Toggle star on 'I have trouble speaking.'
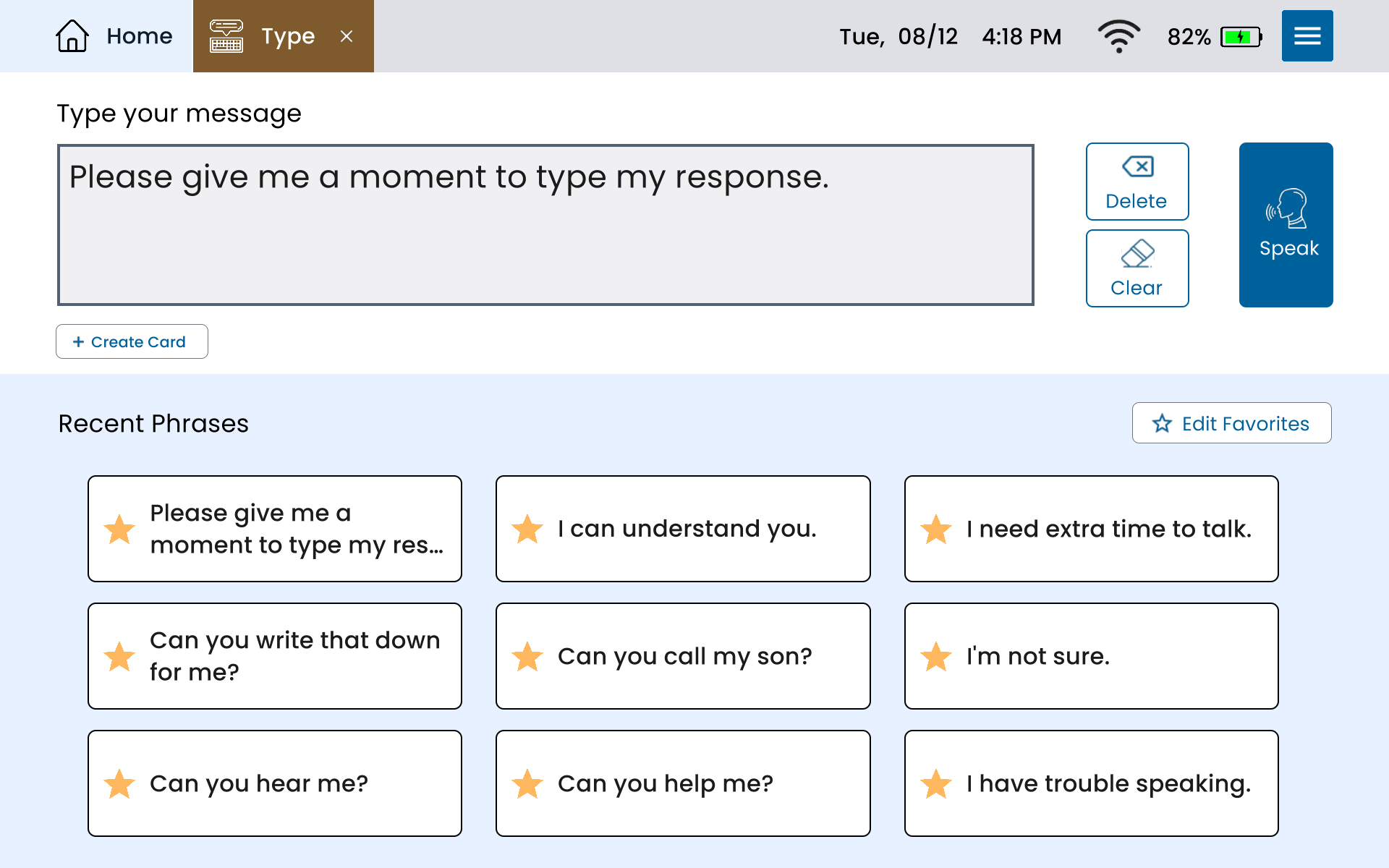 (935, 784)
